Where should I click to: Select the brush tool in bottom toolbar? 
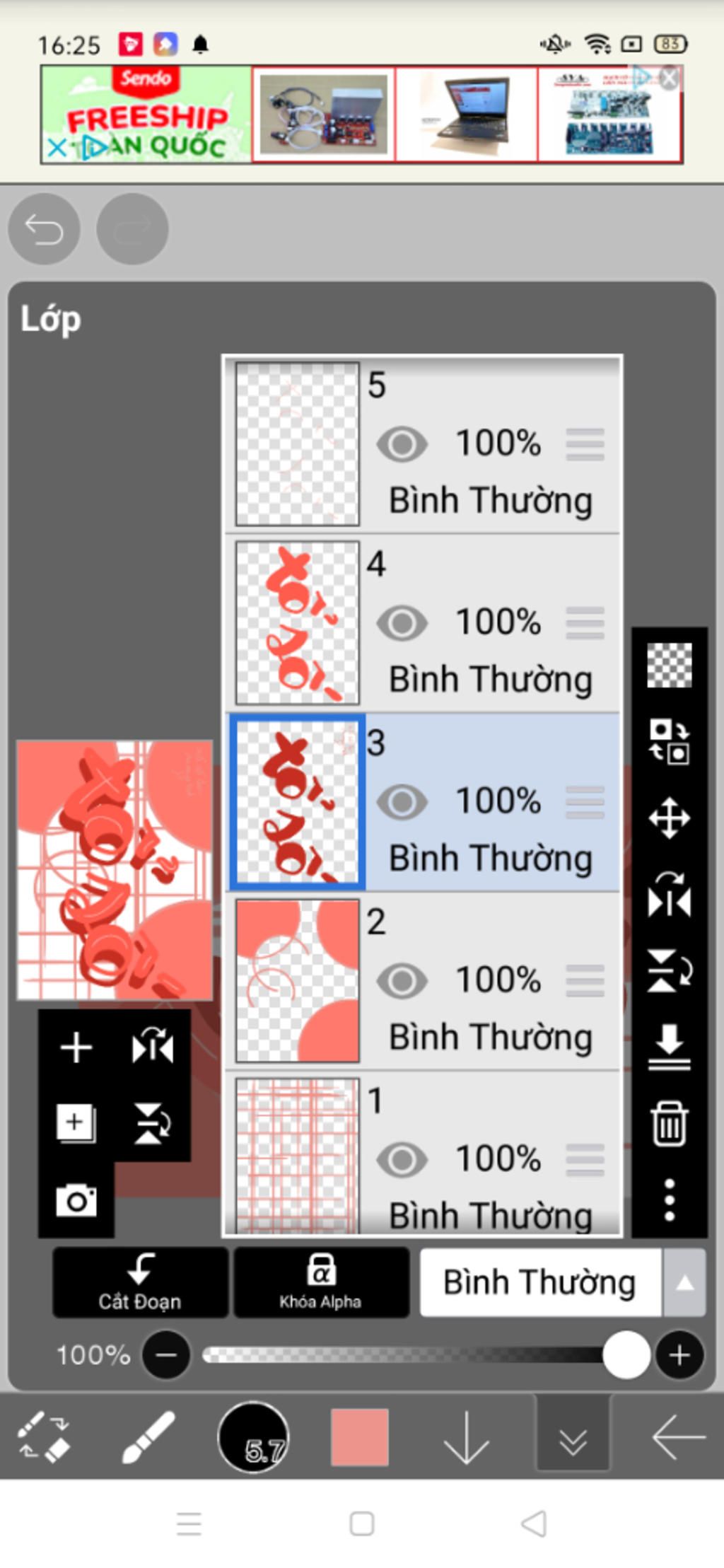coord(148,1437)
